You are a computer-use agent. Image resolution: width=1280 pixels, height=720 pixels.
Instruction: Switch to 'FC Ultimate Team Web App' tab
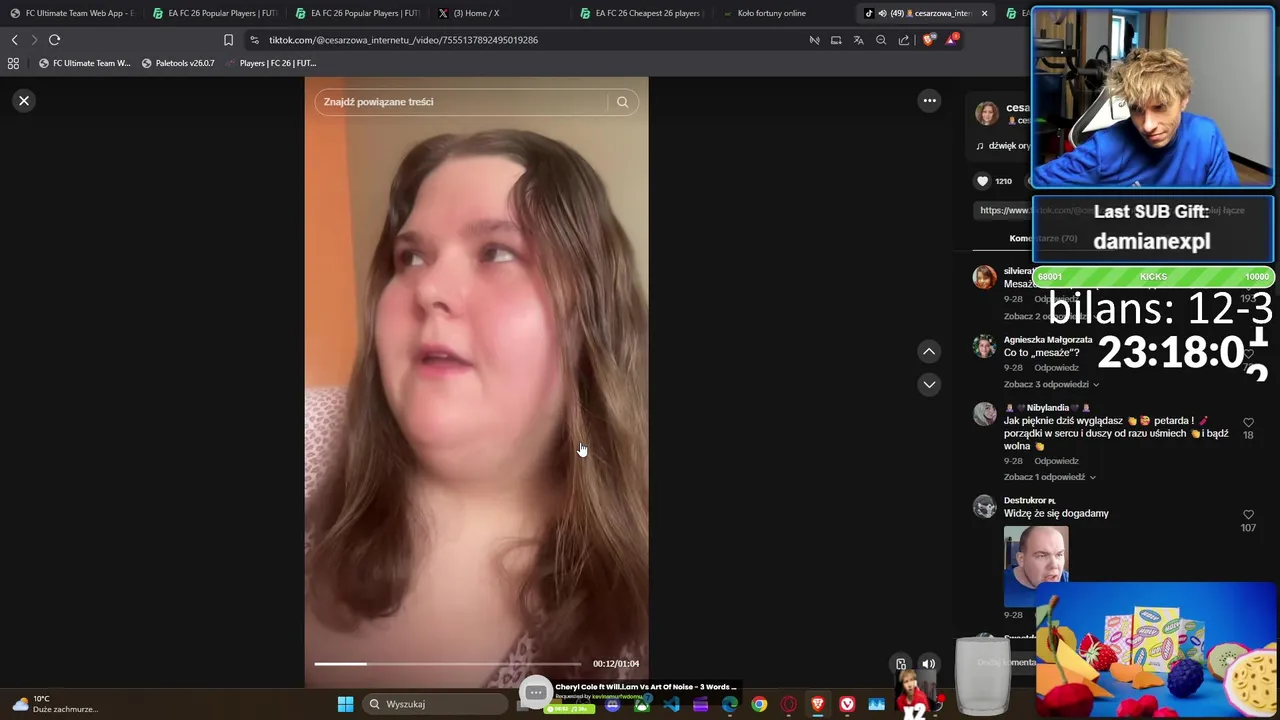[x=71, y=13]
